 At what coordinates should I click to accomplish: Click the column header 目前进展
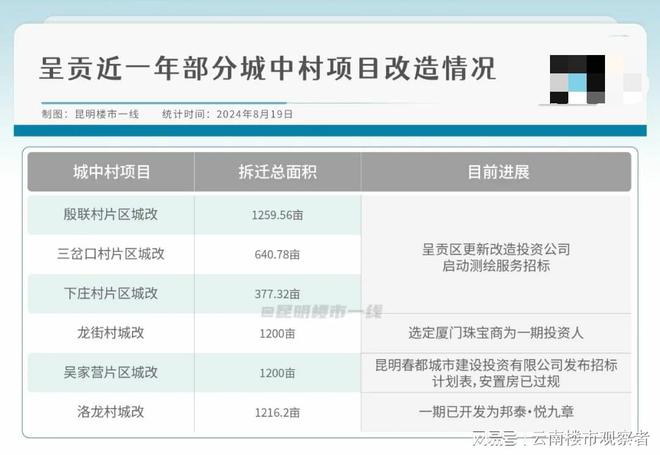[x=498, y=172]
